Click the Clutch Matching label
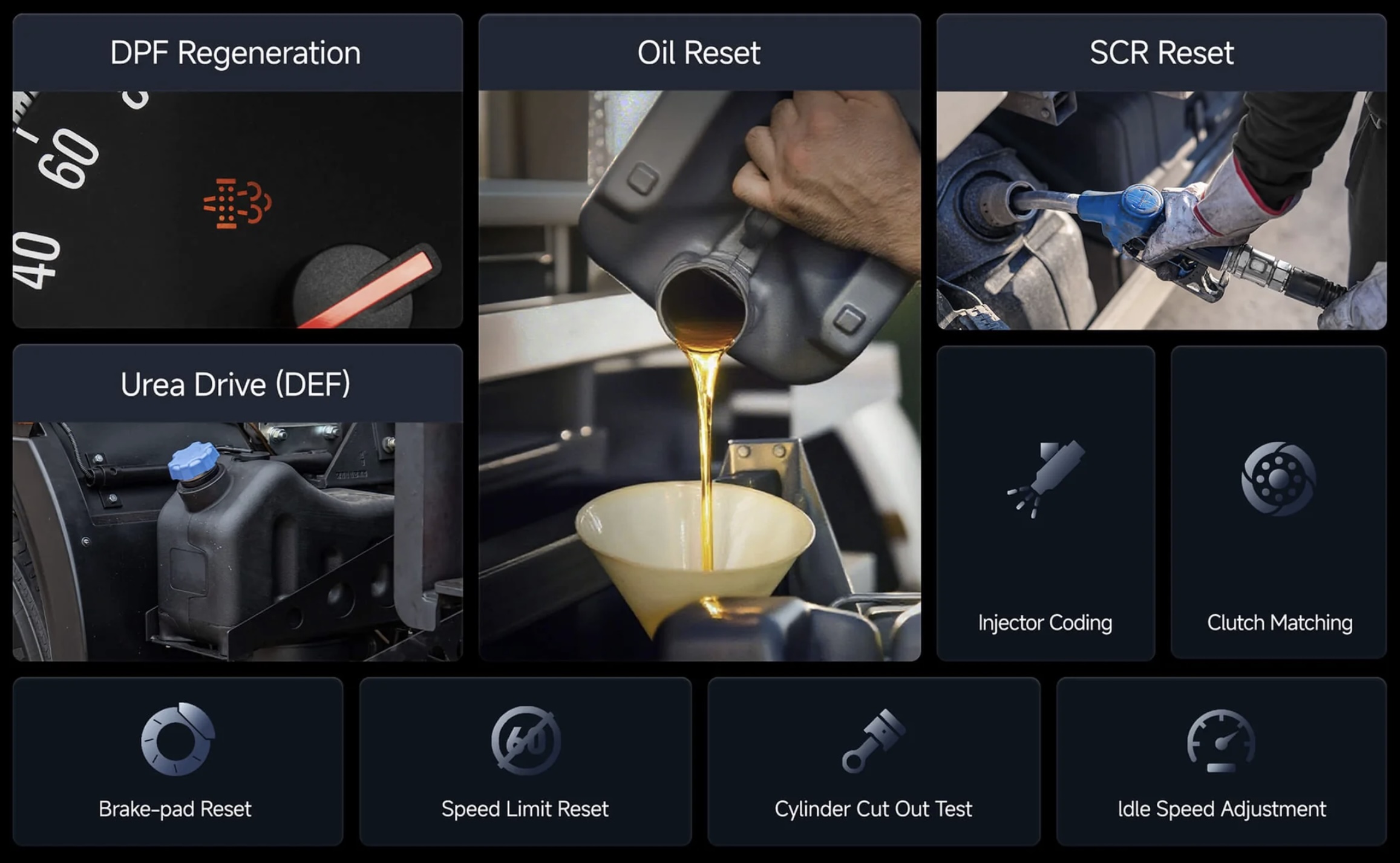 coord(1280,623)
